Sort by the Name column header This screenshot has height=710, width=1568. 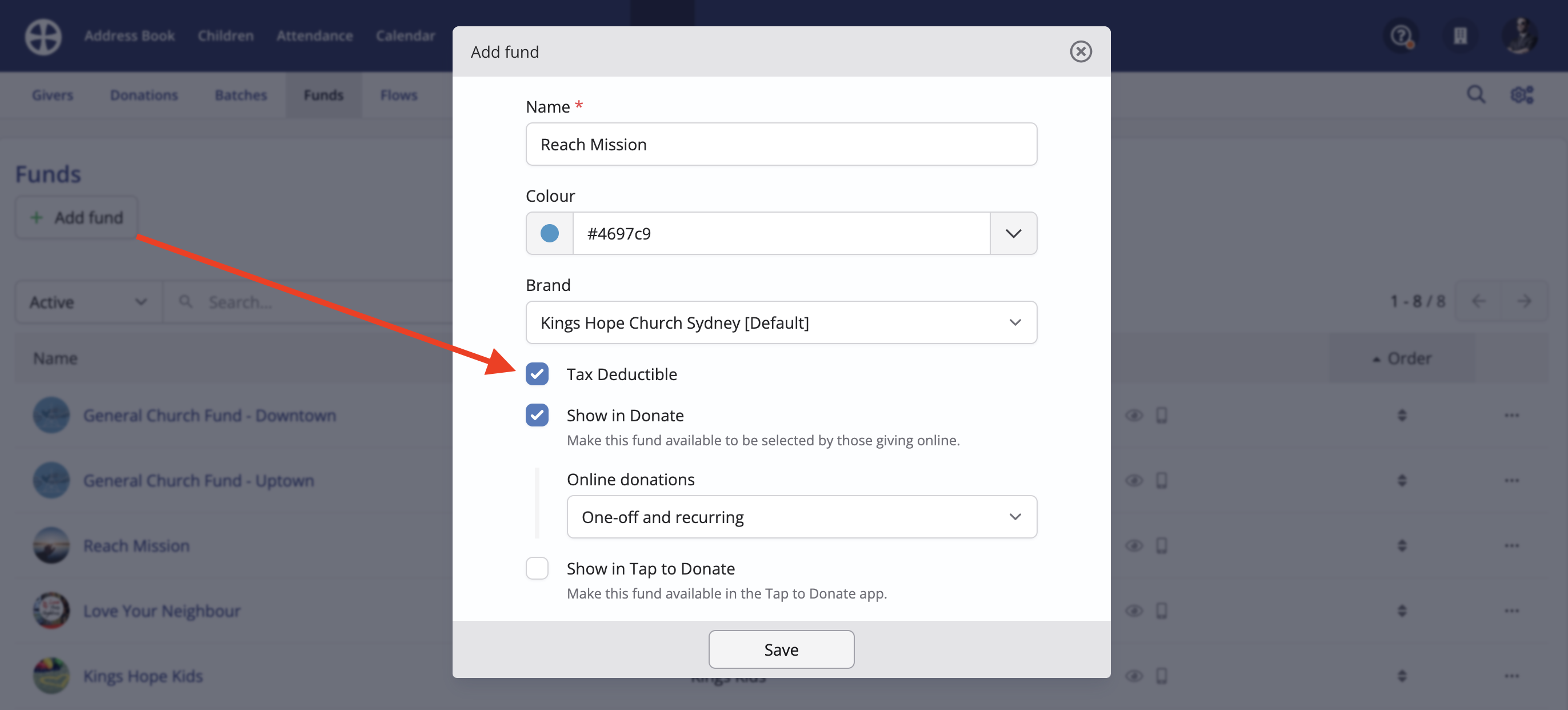click(x=55, y=358)
